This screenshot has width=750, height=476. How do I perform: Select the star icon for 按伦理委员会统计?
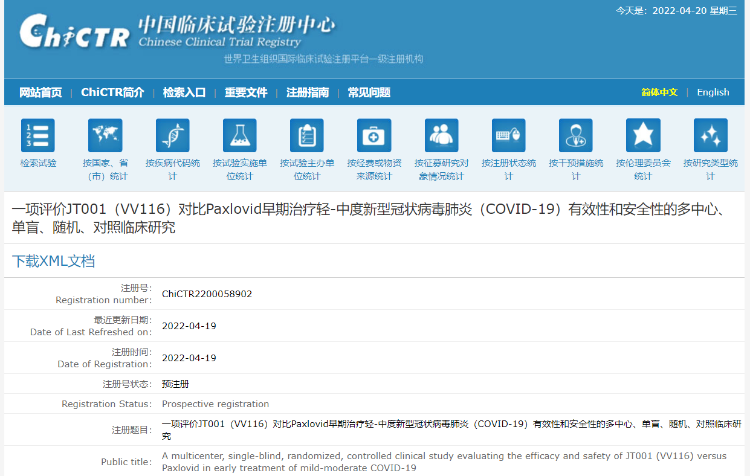point(643,135)
